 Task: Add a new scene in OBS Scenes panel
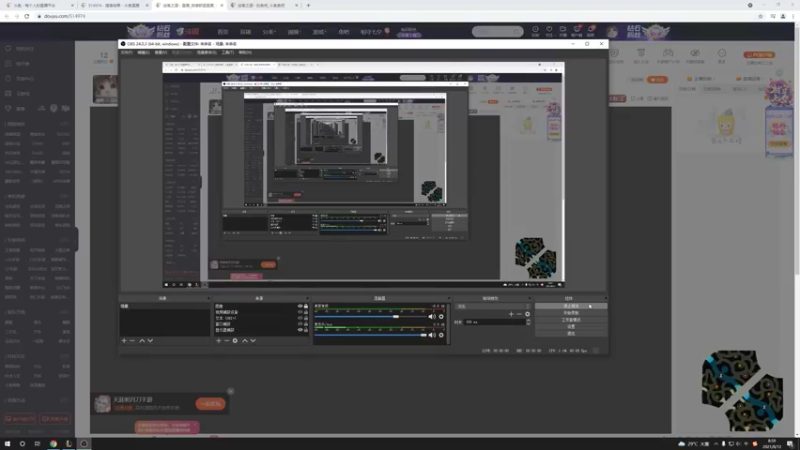(124, 340)
